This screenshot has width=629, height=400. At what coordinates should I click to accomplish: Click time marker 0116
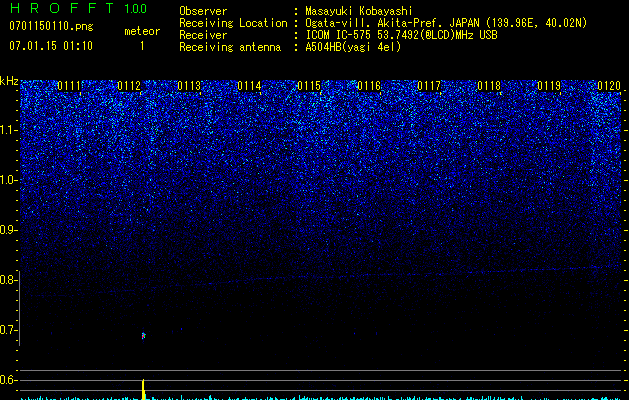pyautogui.click(x=369, y=86)
